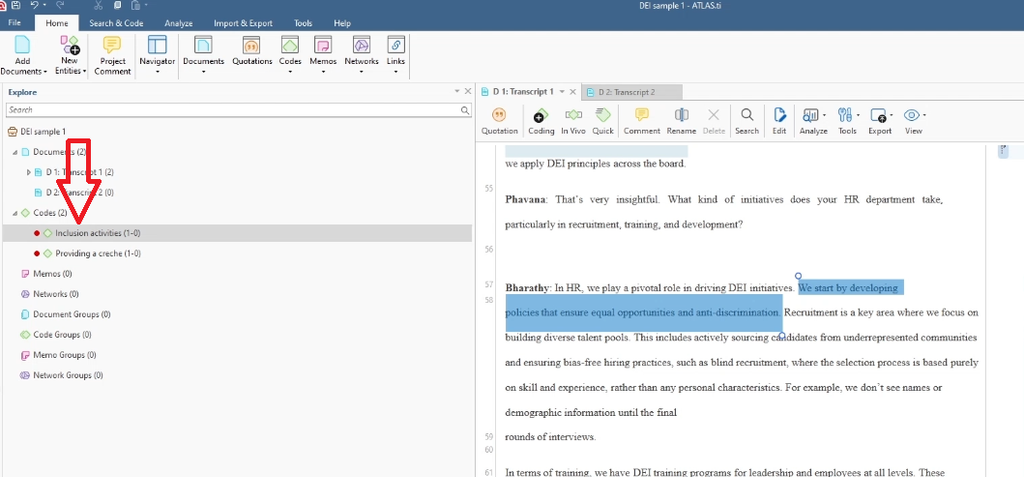The height and width of the screenshot is (477, 1024).
Task: Open the Codes manager in the ribbon
Action: (290, 55)
